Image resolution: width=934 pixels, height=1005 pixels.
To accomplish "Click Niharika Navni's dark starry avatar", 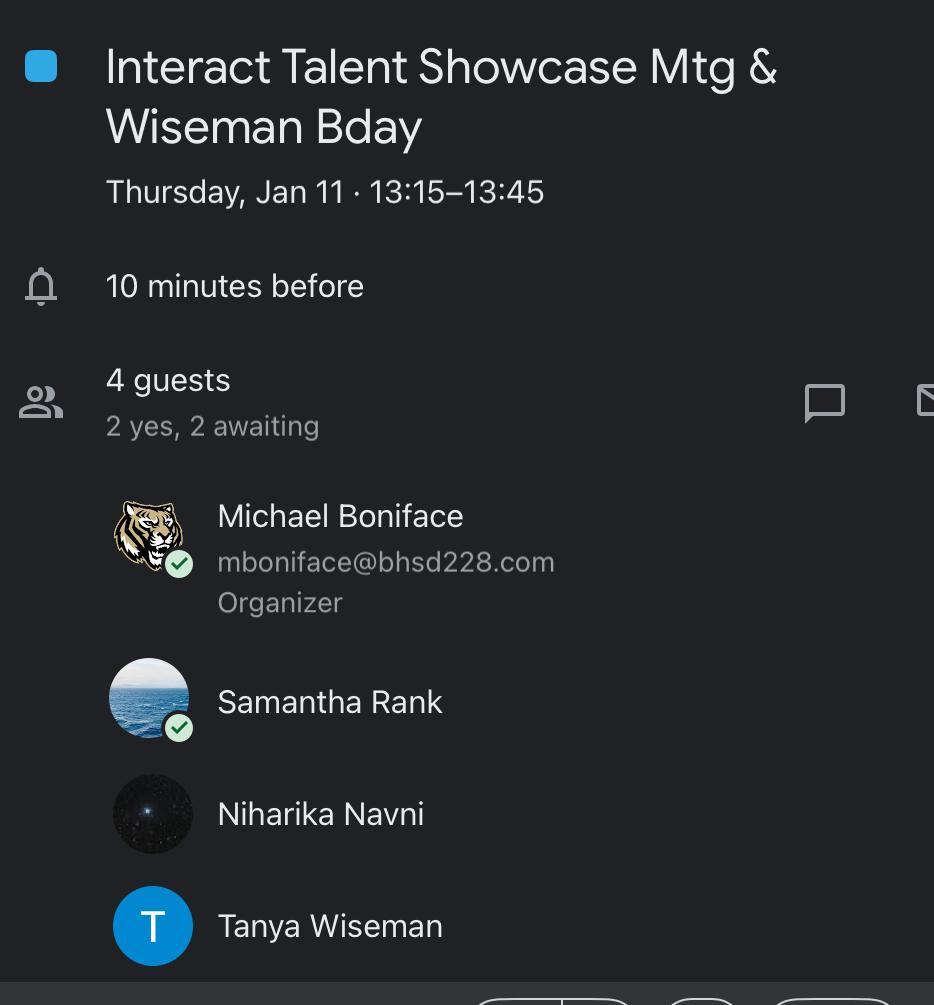I will pyautogui.click(x=153, y=814).
